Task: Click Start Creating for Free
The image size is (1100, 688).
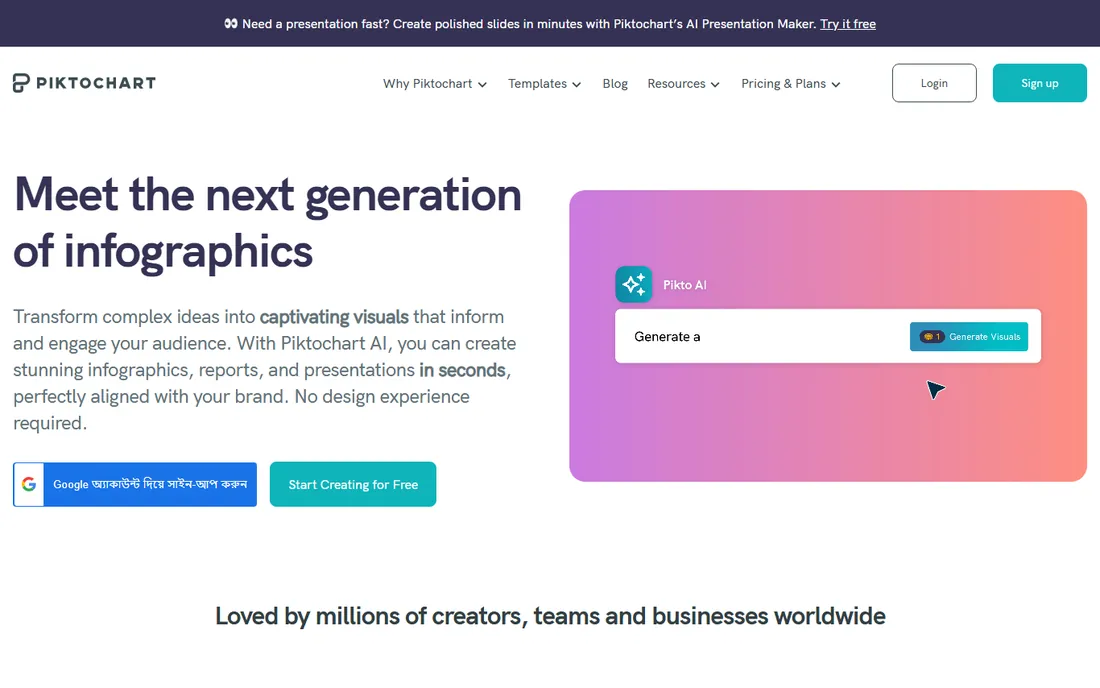Action: [353, 484]
